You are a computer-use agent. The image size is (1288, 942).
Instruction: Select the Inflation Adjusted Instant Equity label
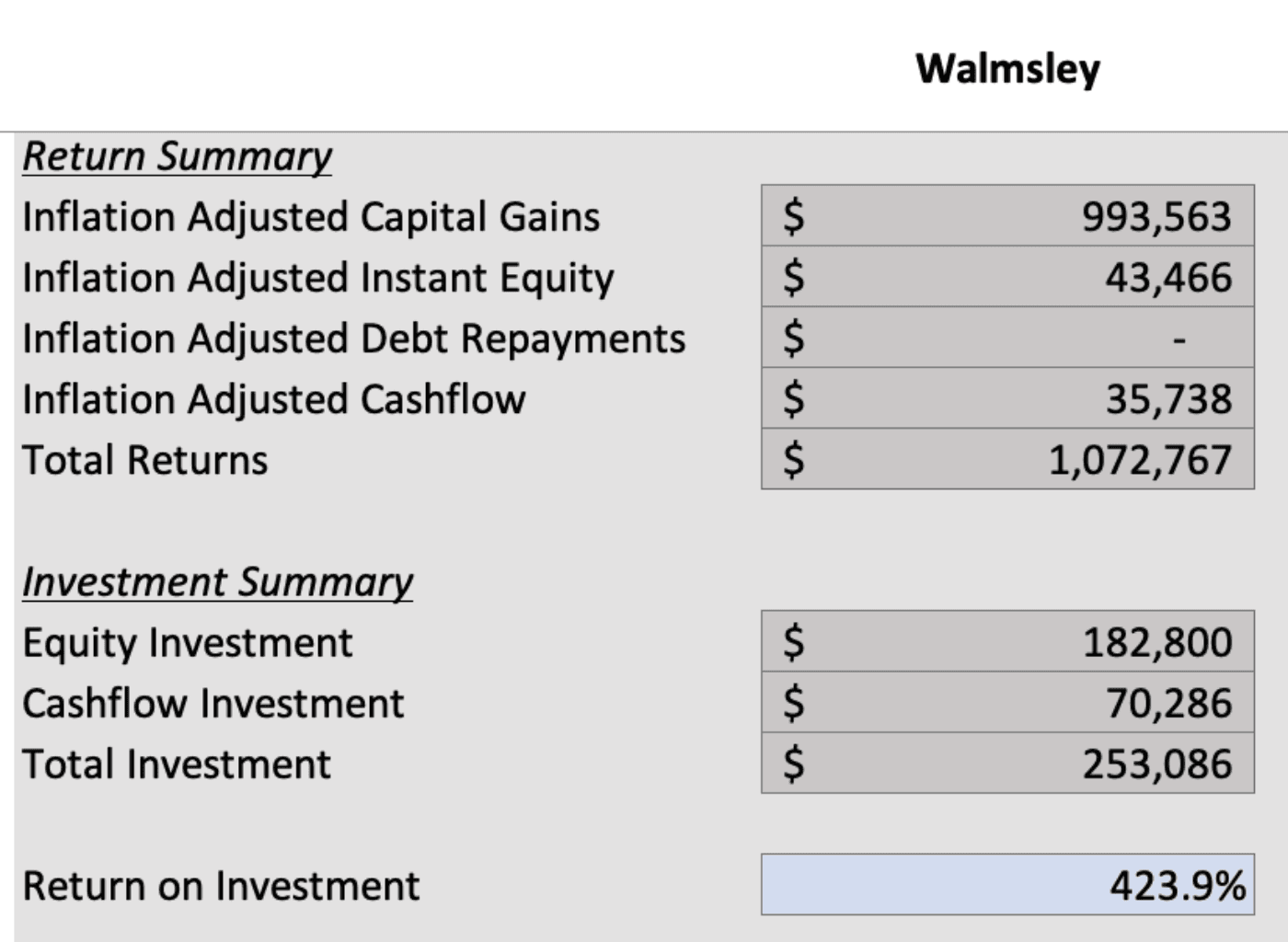click(317, 278)
